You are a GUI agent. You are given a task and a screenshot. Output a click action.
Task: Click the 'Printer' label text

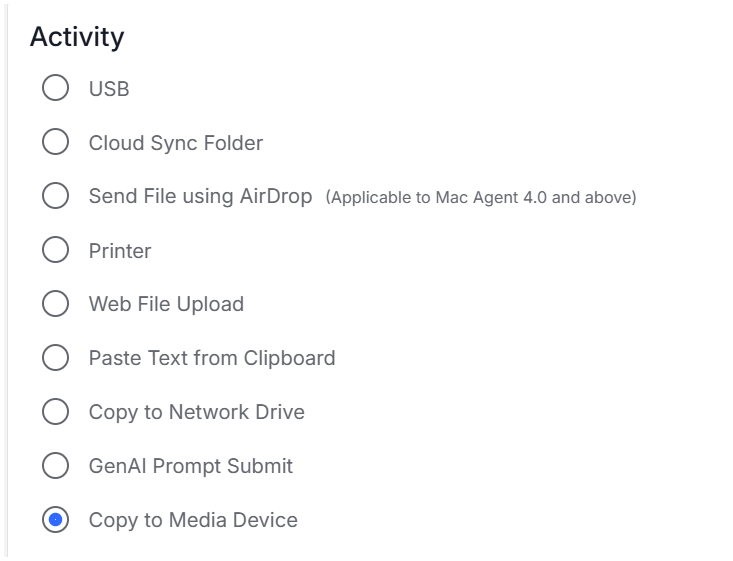pos(120,251)
